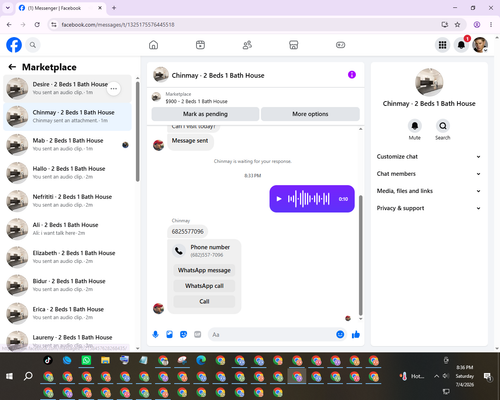Image resolution: width=500 pixels, height=400 pixels.
Task: Expand Privacy & support section
Action: [429, 208]
